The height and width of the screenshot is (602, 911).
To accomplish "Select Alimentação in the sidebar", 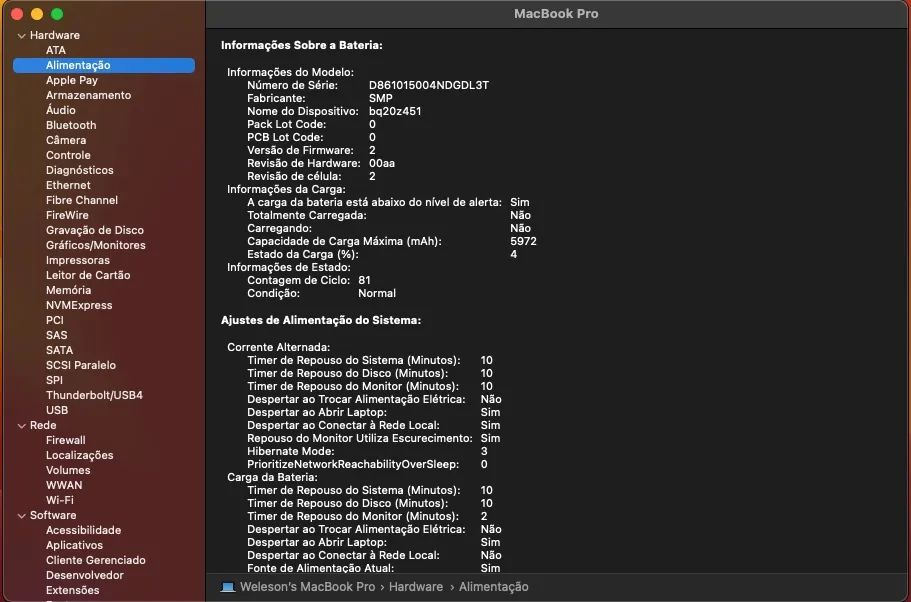I will 104,65.
